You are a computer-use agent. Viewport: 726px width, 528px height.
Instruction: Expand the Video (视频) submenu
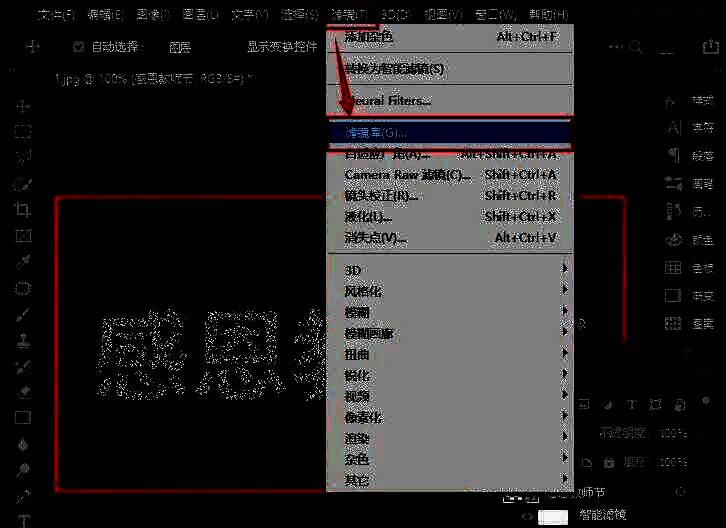click(x=450, y=396)
